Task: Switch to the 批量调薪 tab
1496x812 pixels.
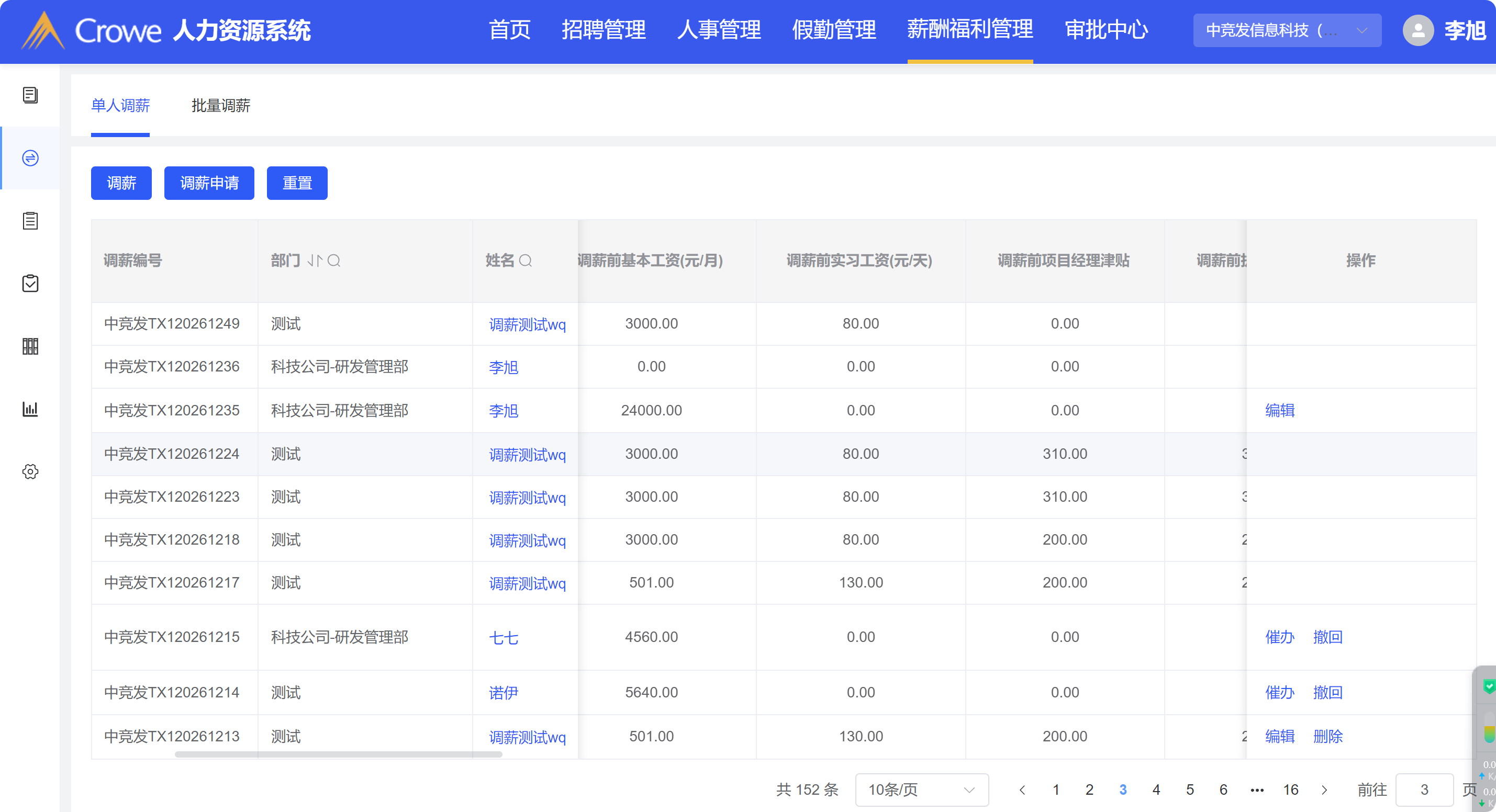Action: [221, 106]
